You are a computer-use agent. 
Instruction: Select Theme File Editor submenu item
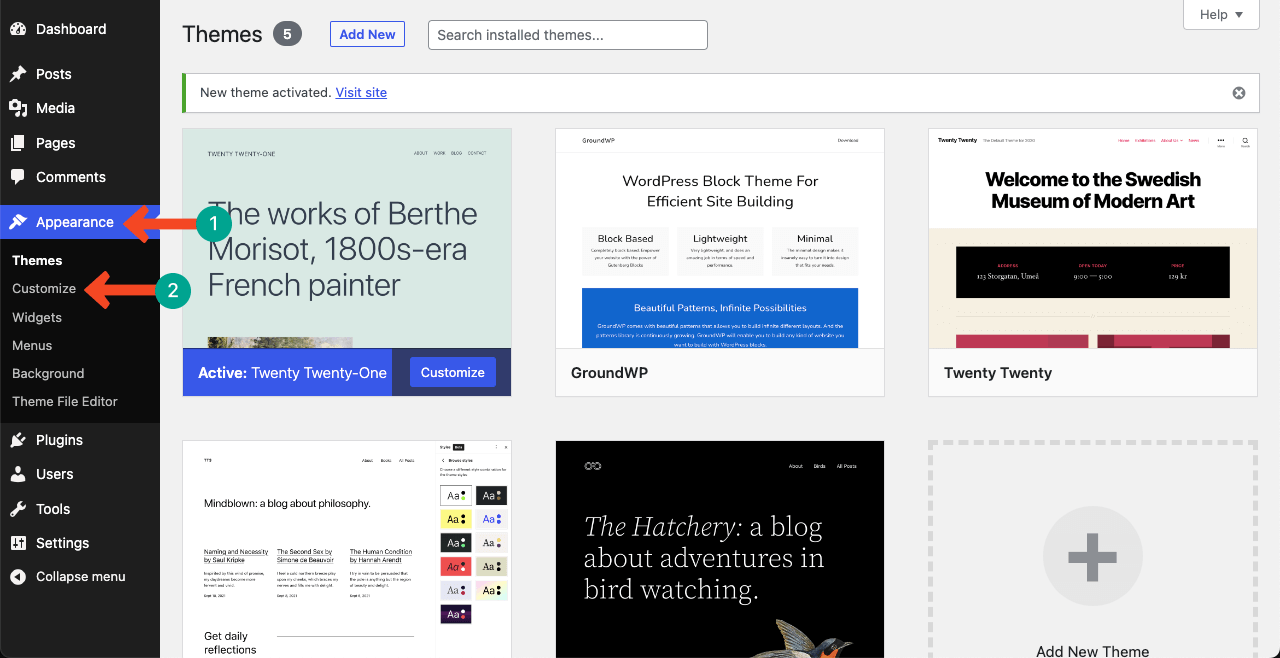[65, 401]
